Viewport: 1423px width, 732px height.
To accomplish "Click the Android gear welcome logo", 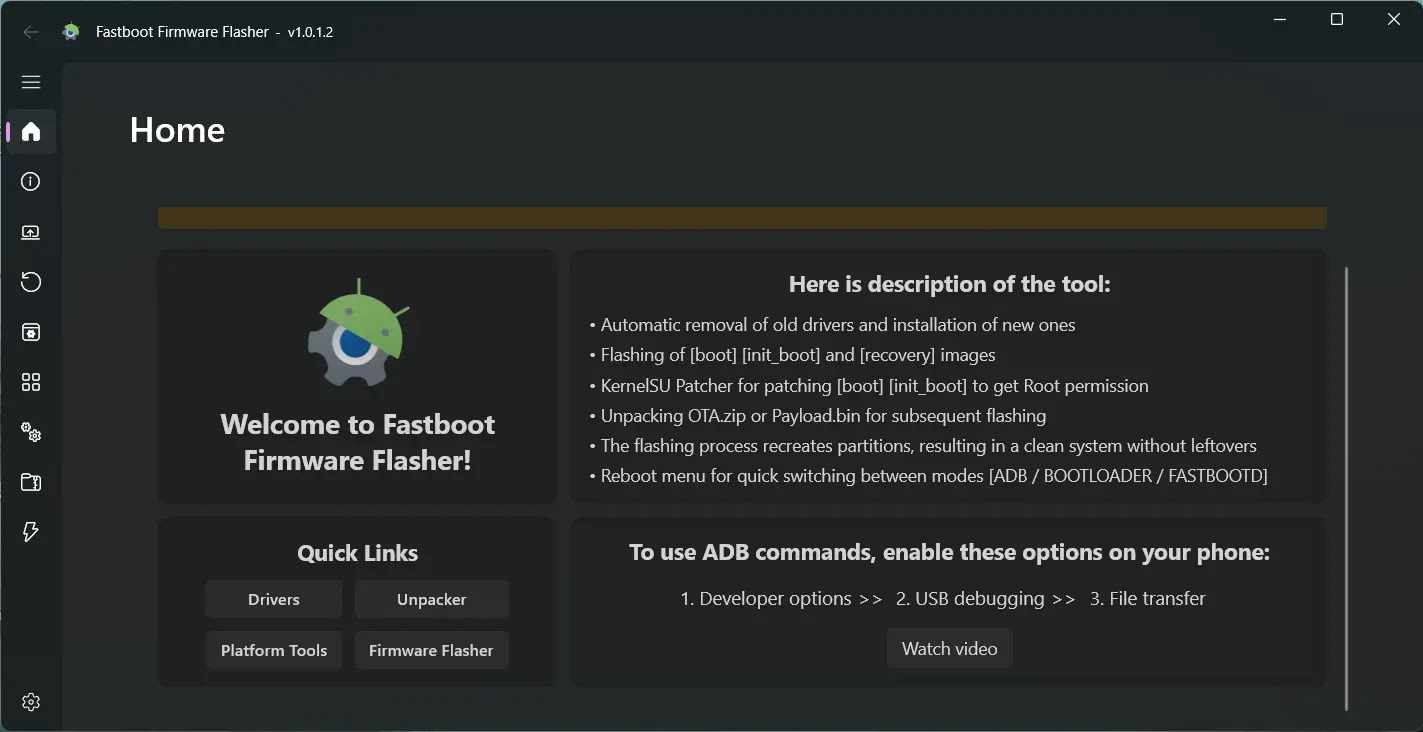I will tap(357, 333).
